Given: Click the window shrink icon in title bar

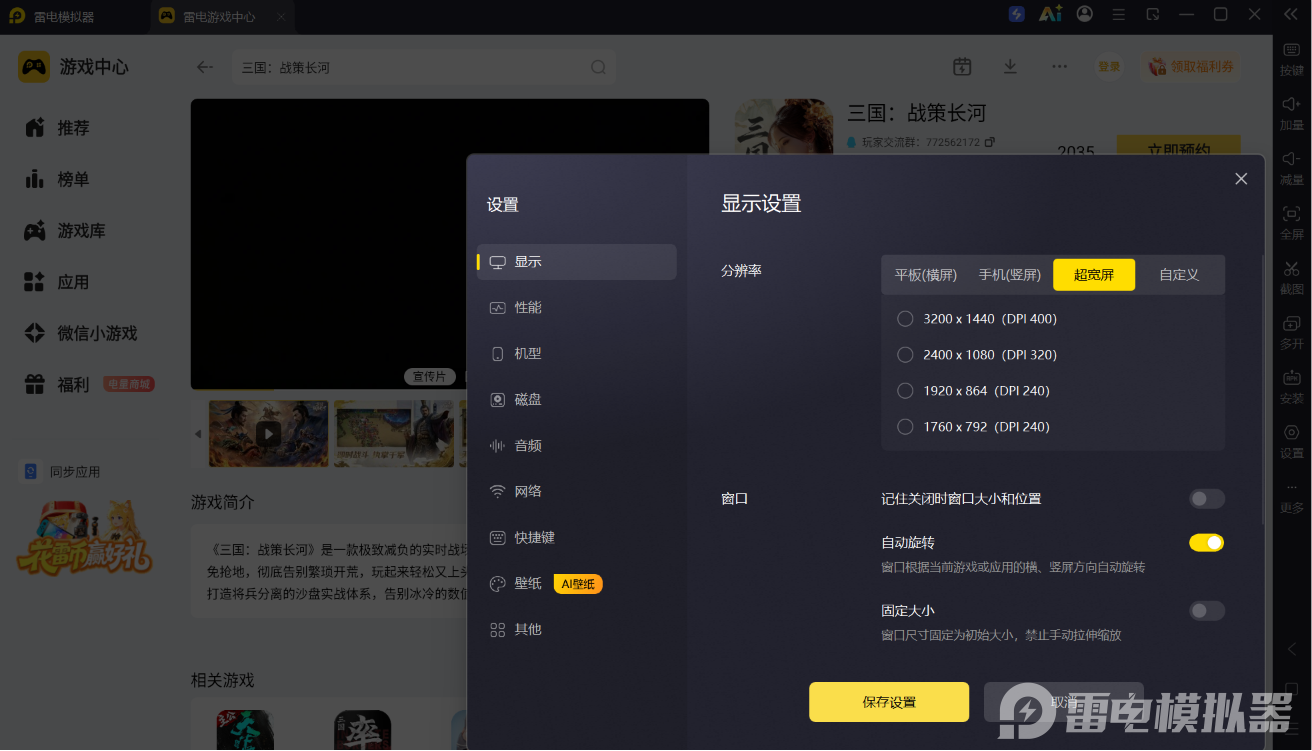Looking at the screenshot, I should click(1153, 15).
